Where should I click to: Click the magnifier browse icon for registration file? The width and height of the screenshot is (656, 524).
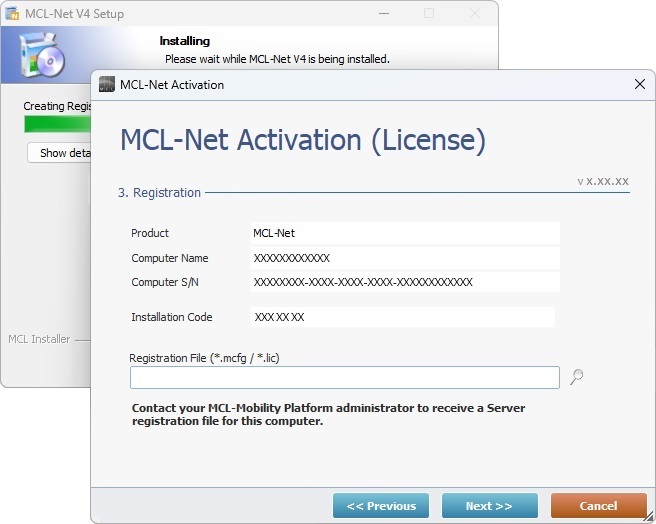point(577,377)
